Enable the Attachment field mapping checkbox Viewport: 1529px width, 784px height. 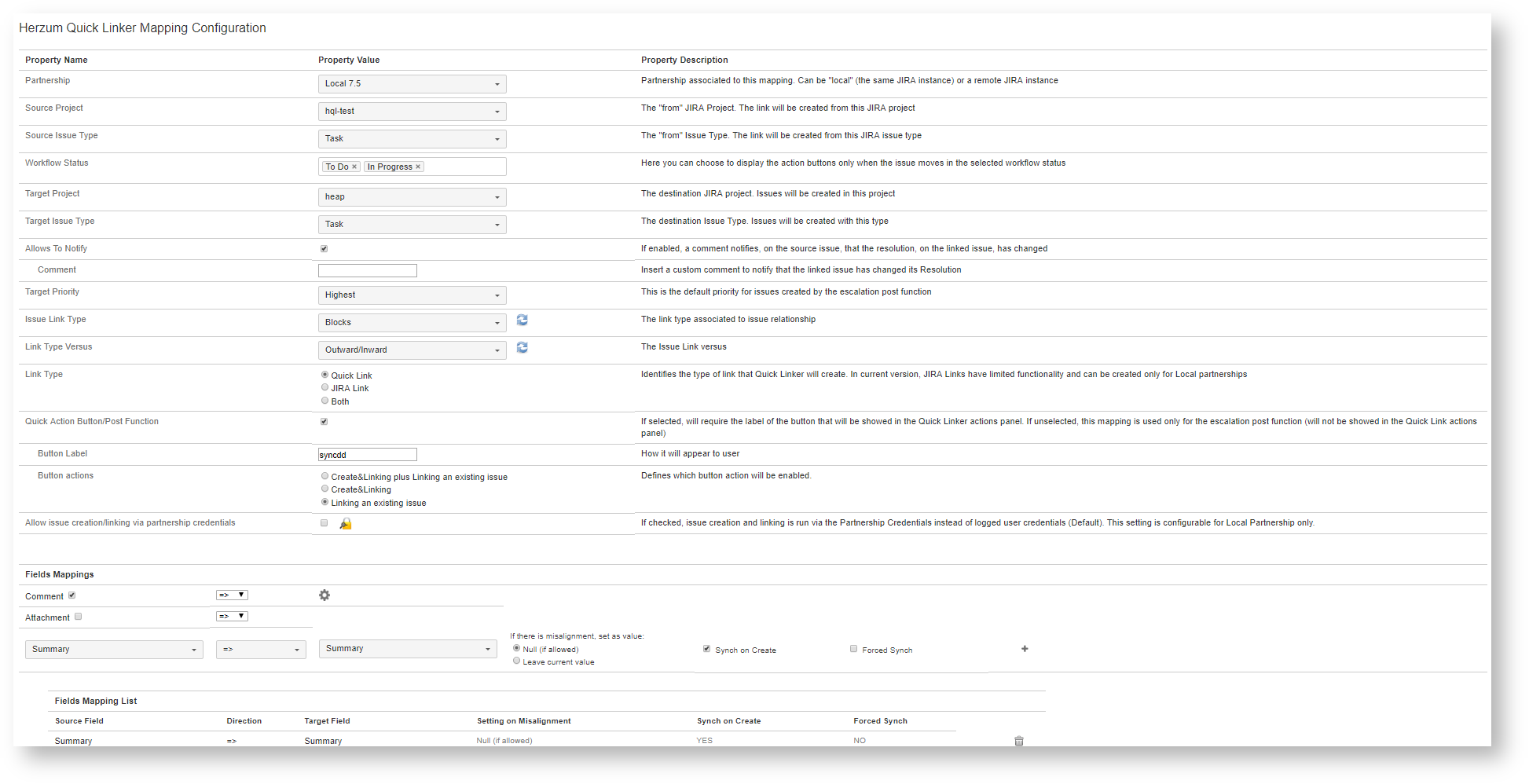click(x=78, y=617)
